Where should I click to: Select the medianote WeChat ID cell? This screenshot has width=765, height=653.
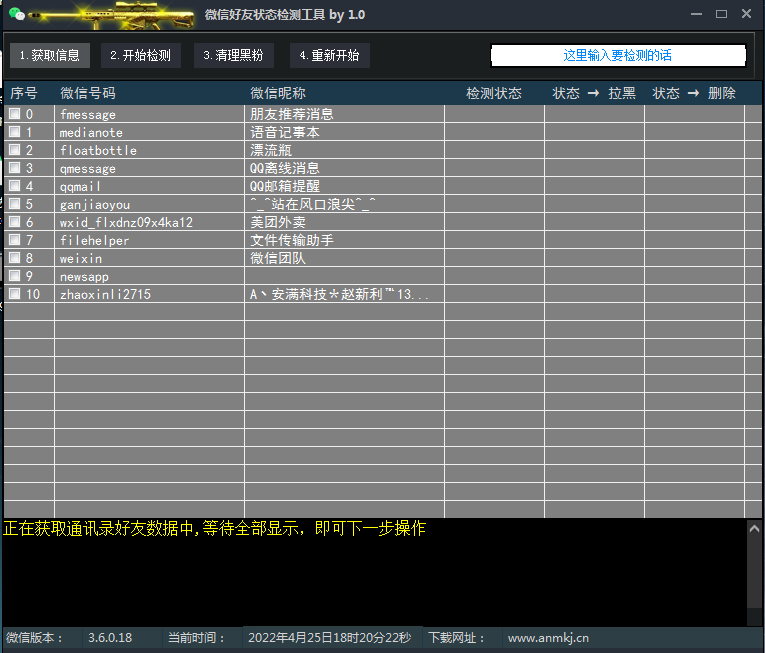(149, 132)
